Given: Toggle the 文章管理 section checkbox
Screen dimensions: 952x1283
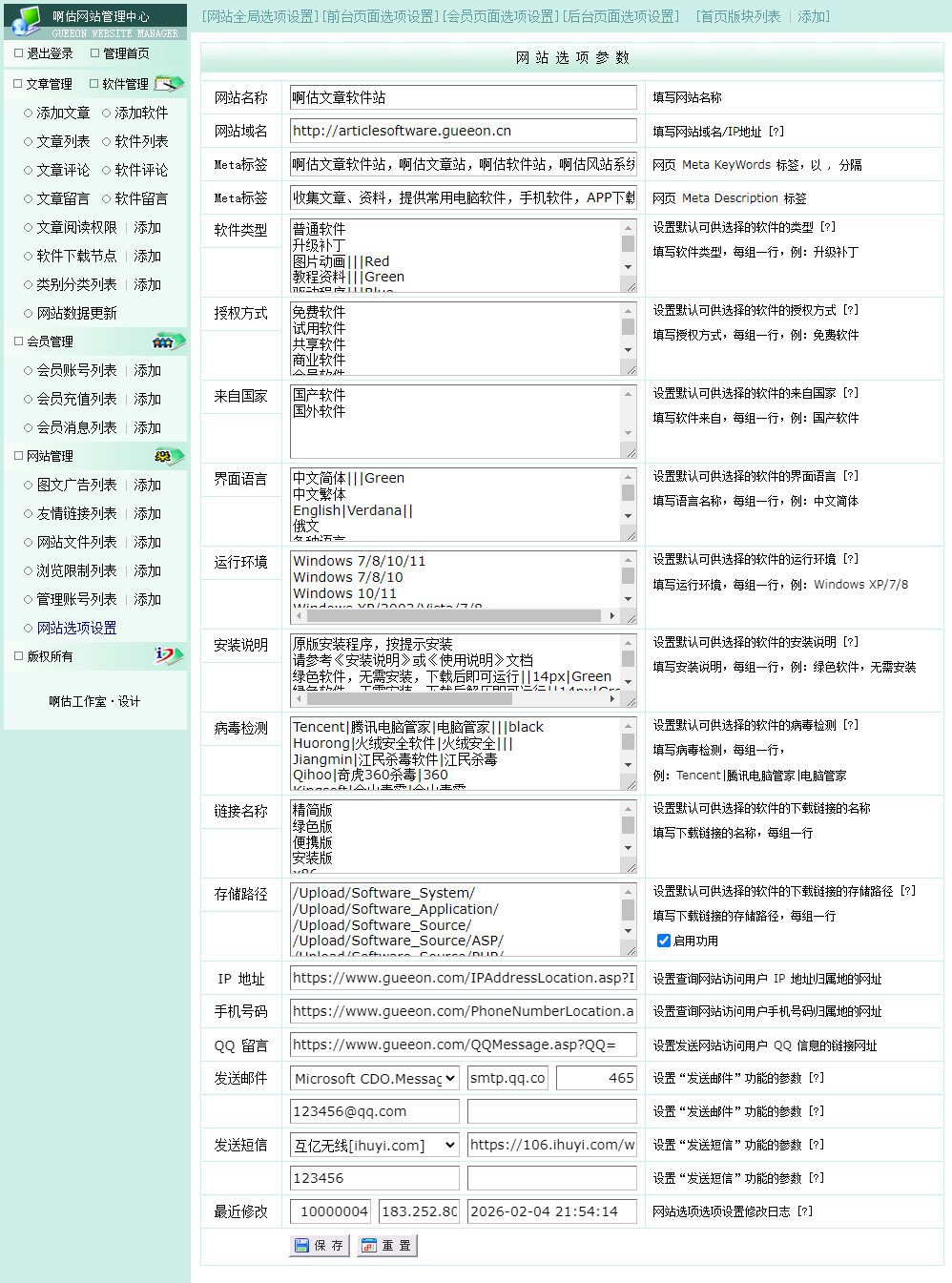Looking at the screenshot, I should point(18,84).
